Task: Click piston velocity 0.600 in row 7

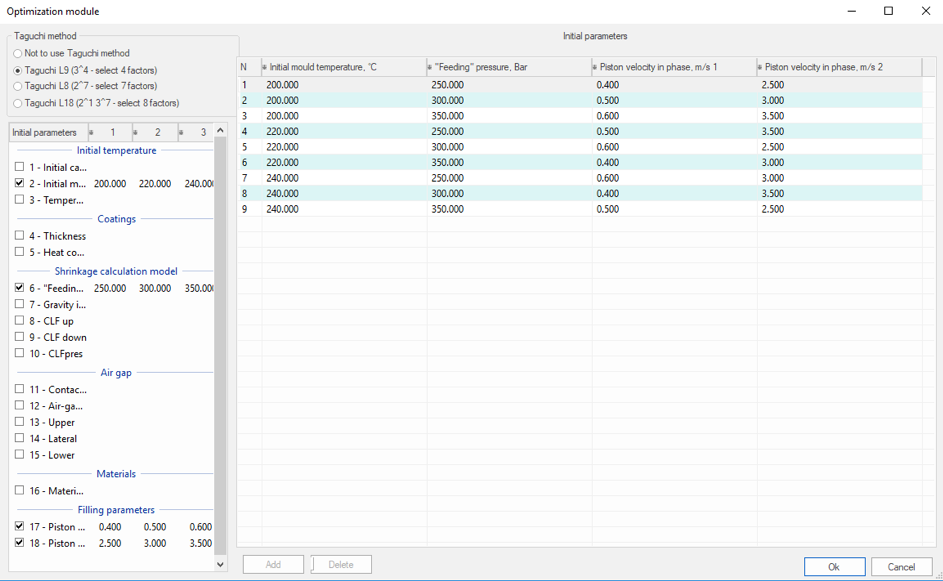Action: (674, 178)
